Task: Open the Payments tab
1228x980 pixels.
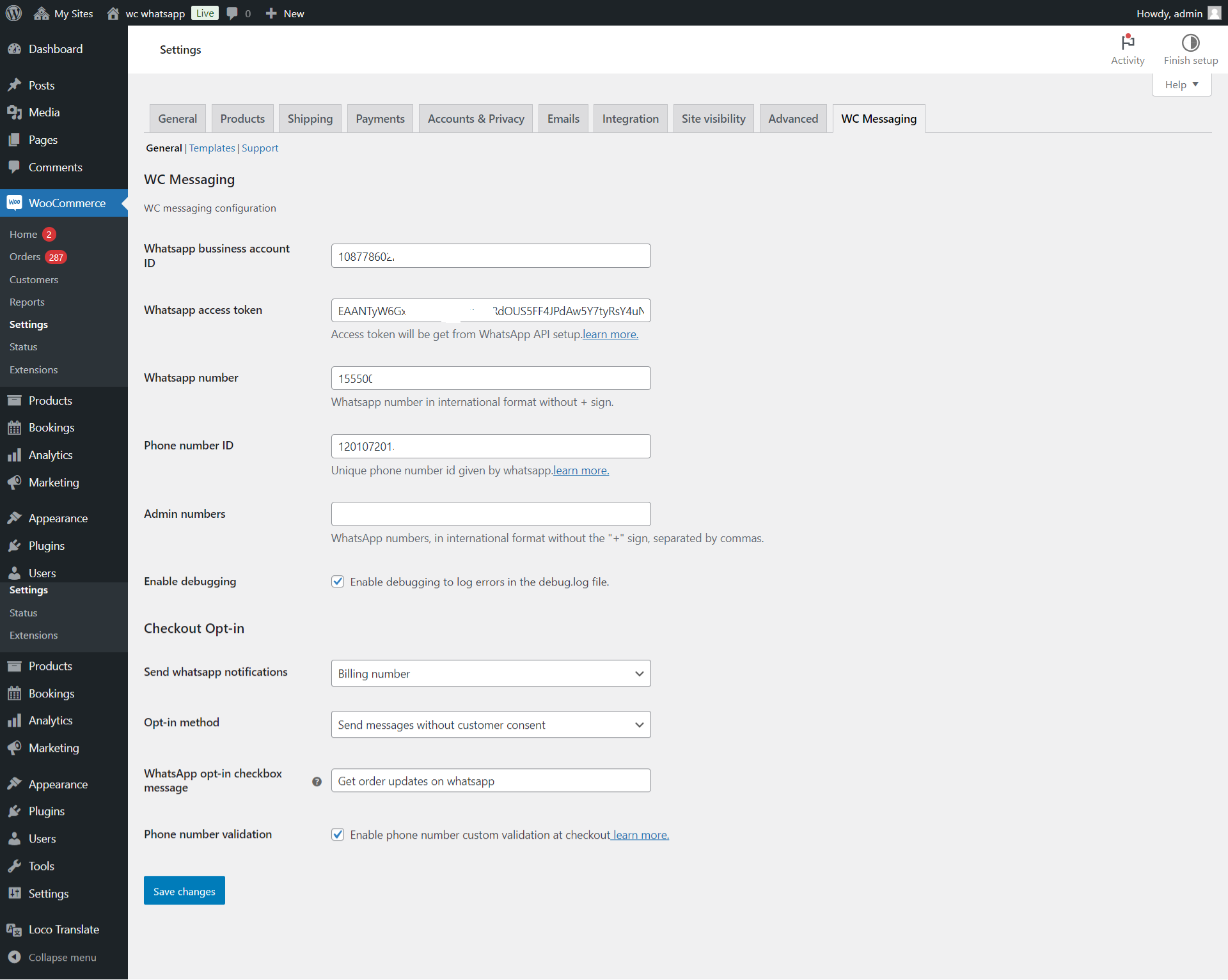Action: (380, 119)
